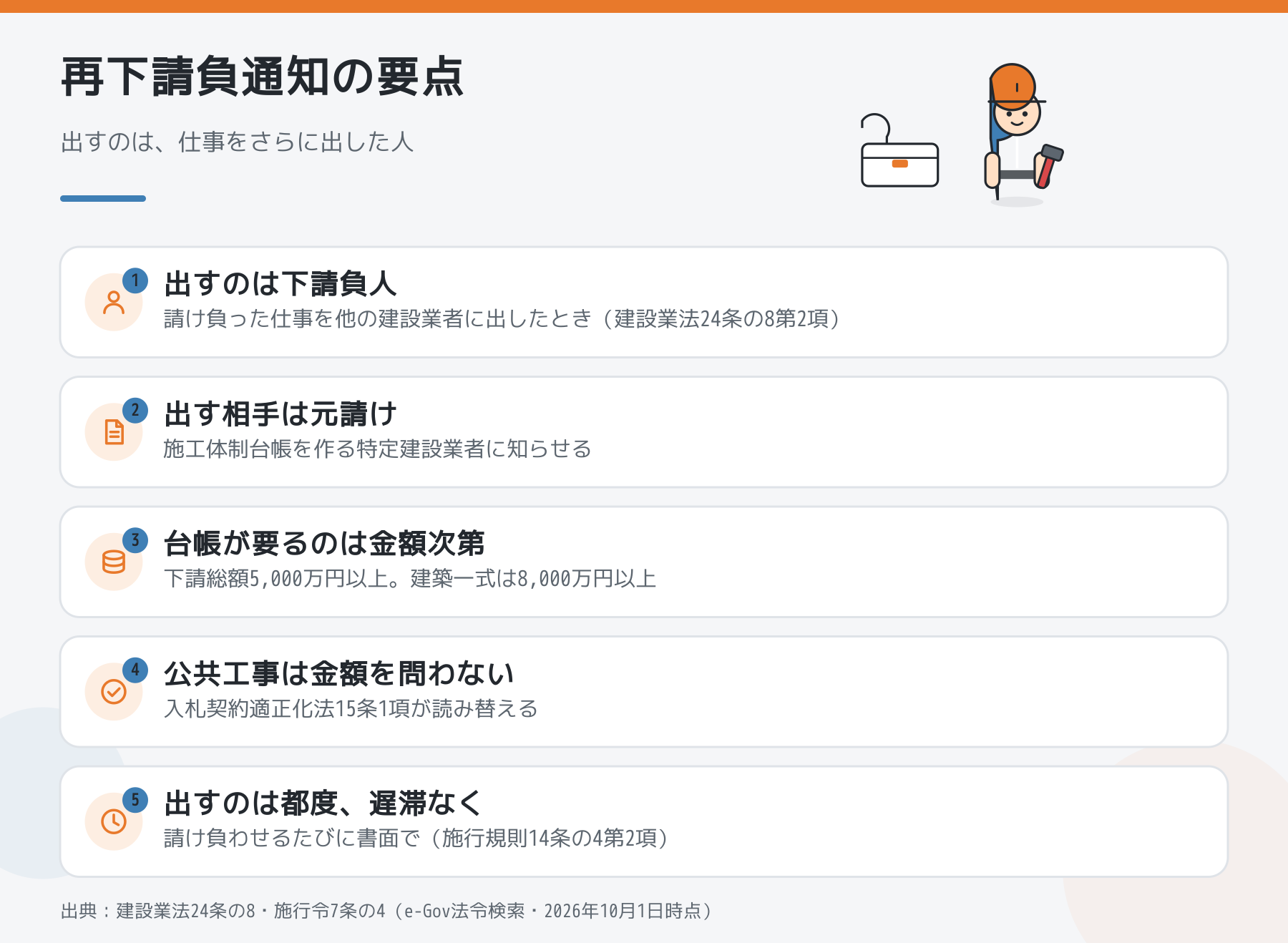Click the 出典 source footnote at bottom

point(387,911)
